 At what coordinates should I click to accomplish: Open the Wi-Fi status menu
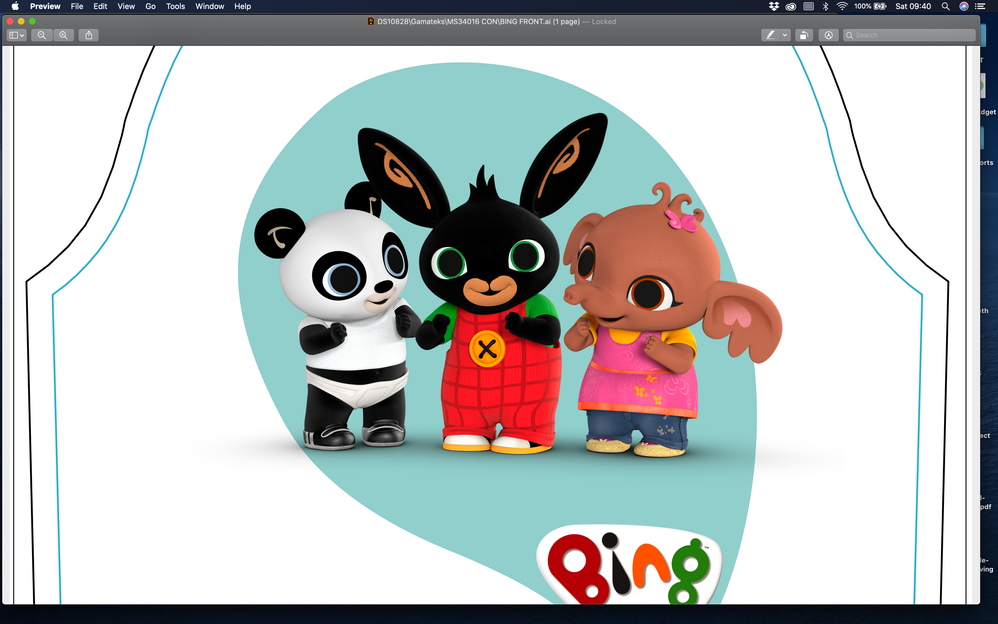842,6
